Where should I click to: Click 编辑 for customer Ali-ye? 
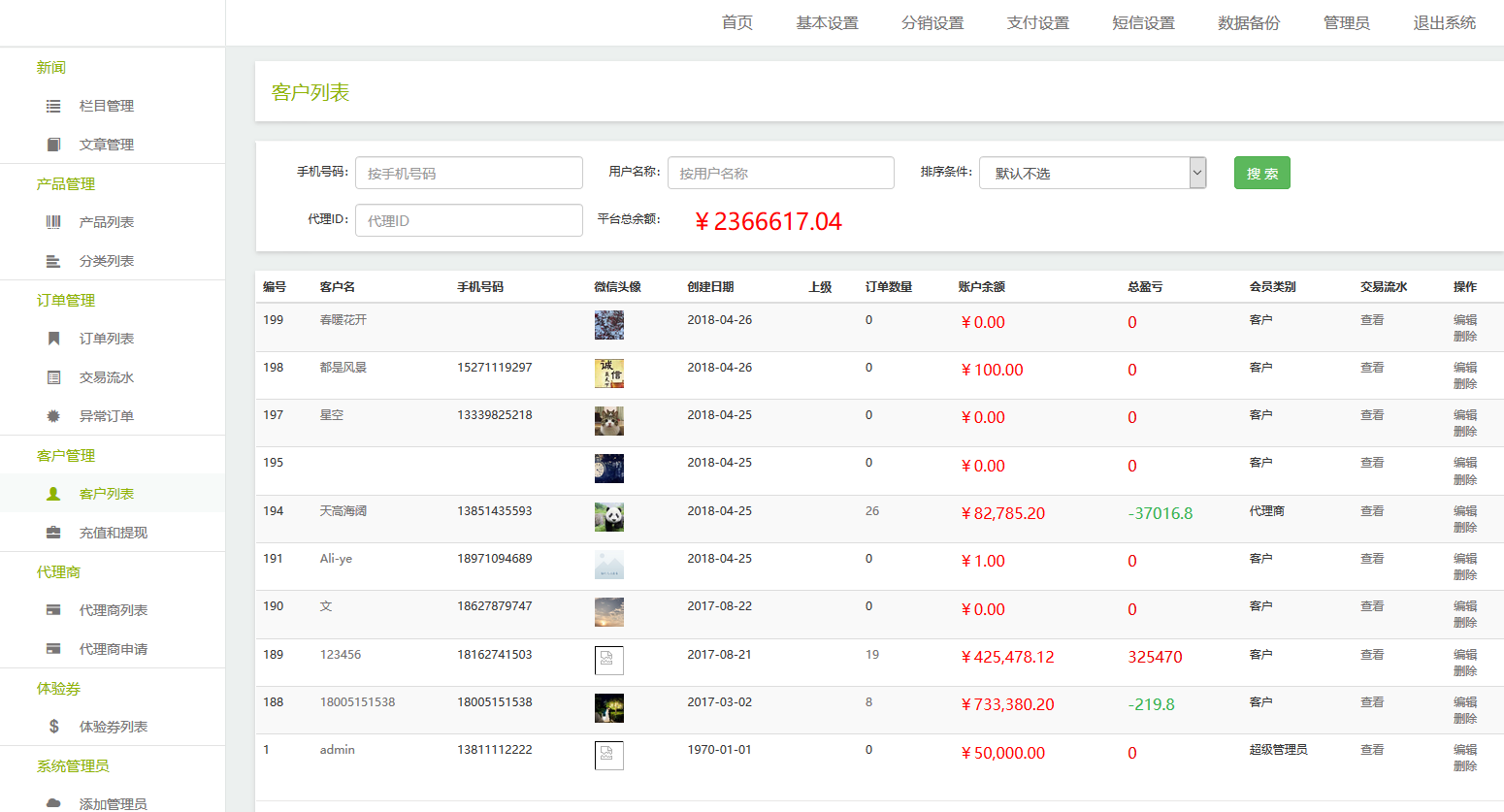point(1465,559)
